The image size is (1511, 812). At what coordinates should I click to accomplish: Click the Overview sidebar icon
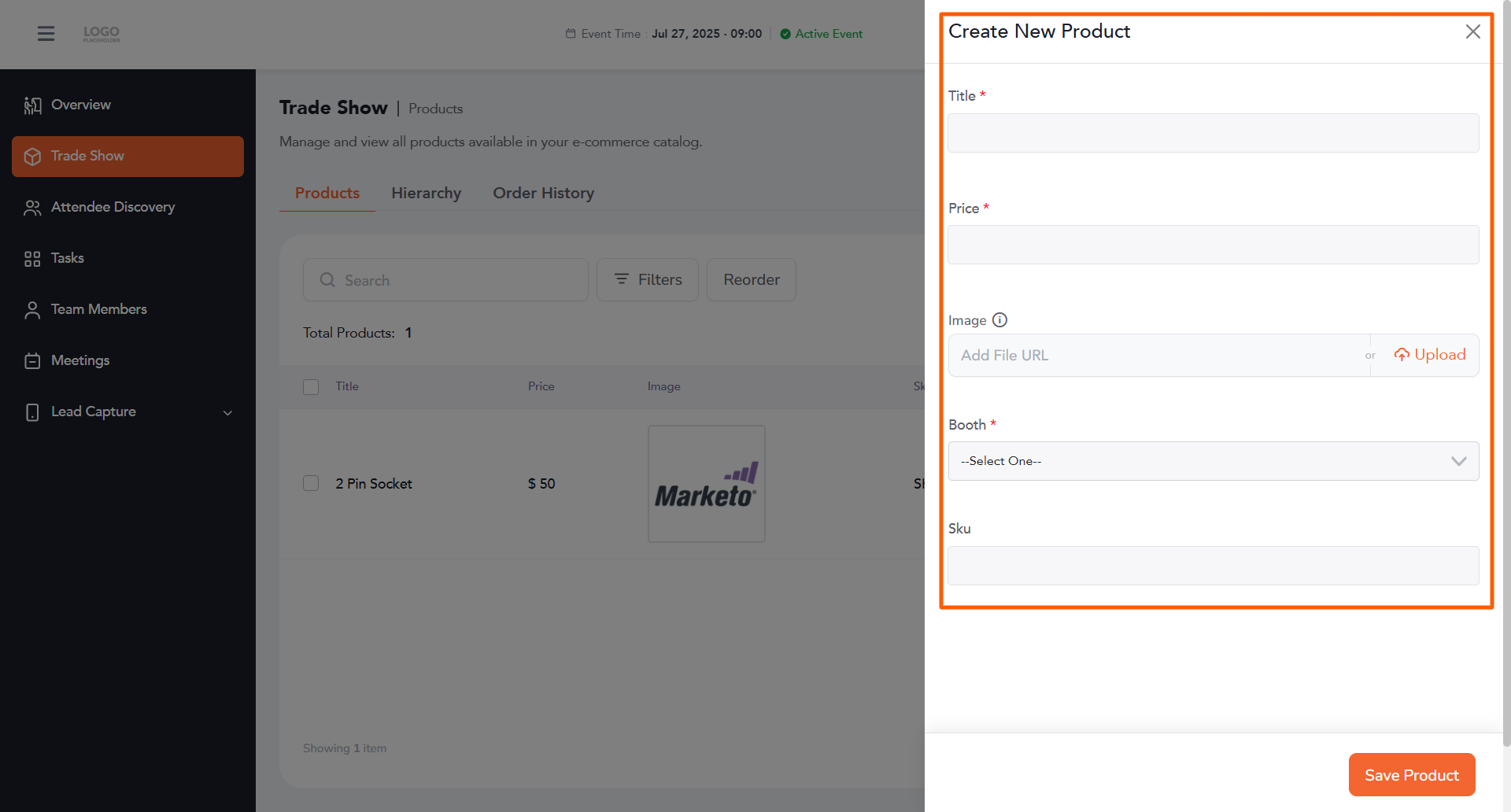(x=32, y=105)
